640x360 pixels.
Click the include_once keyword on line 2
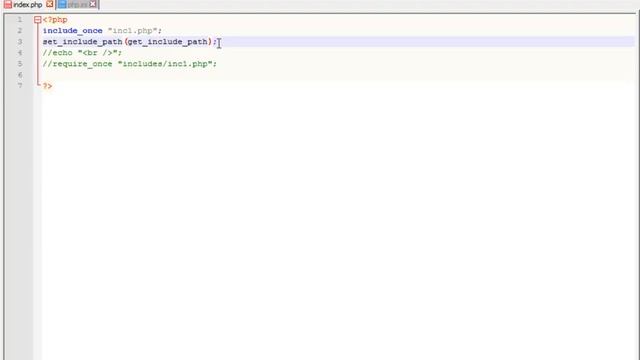73,31
